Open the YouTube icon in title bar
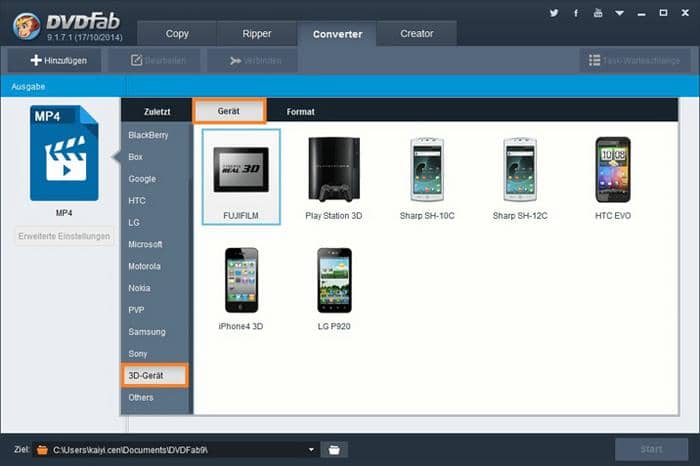Viewport: 700px width, 466px height. [598, 13]
